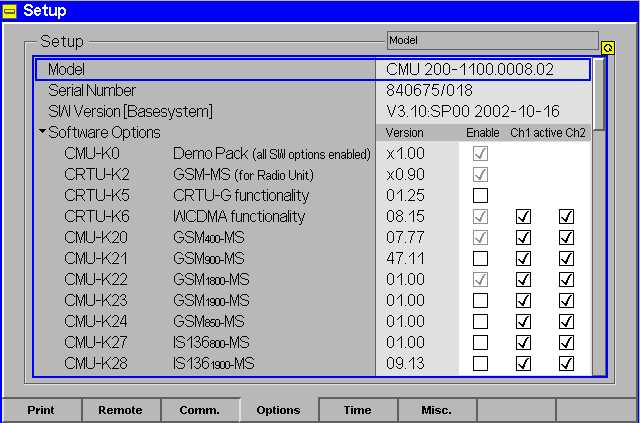Switch to the Remote tab
This screenshot has width=640, height=423.
[x=120, y=410]
